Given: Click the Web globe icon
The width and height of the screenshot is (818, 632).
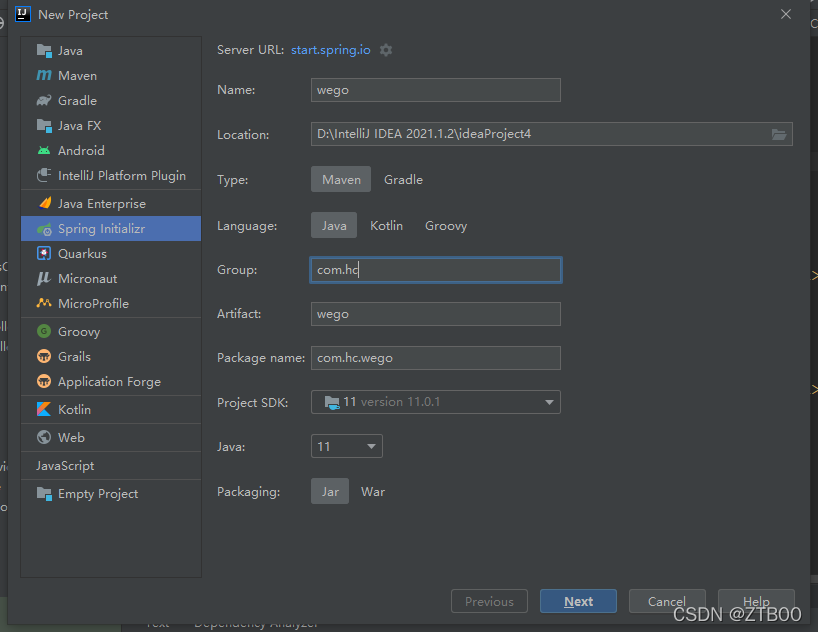Looking at the screenshot, I should click(44, 437).
